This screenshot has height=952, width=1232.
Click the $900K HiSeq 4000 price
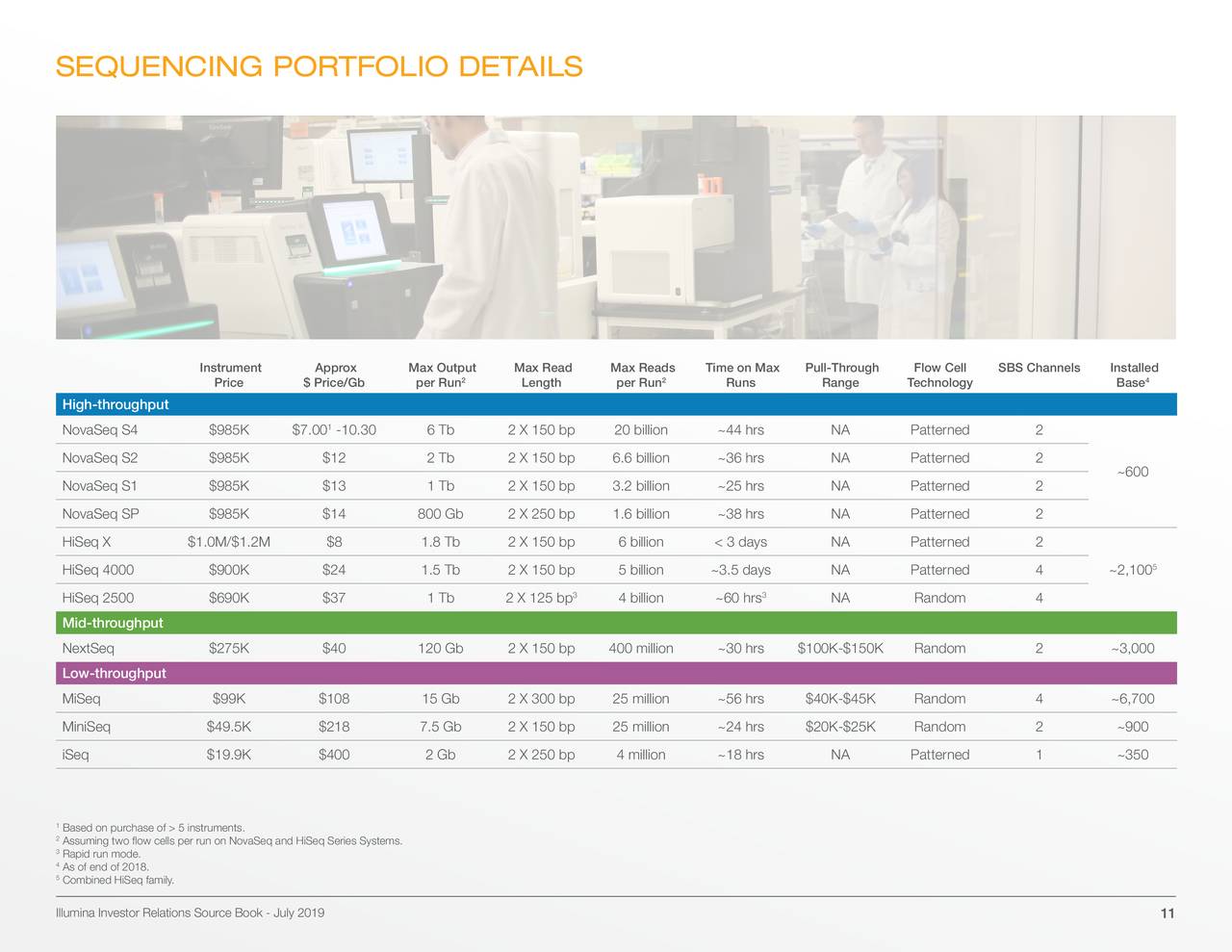pyautogui.click(x=229, y=570)
